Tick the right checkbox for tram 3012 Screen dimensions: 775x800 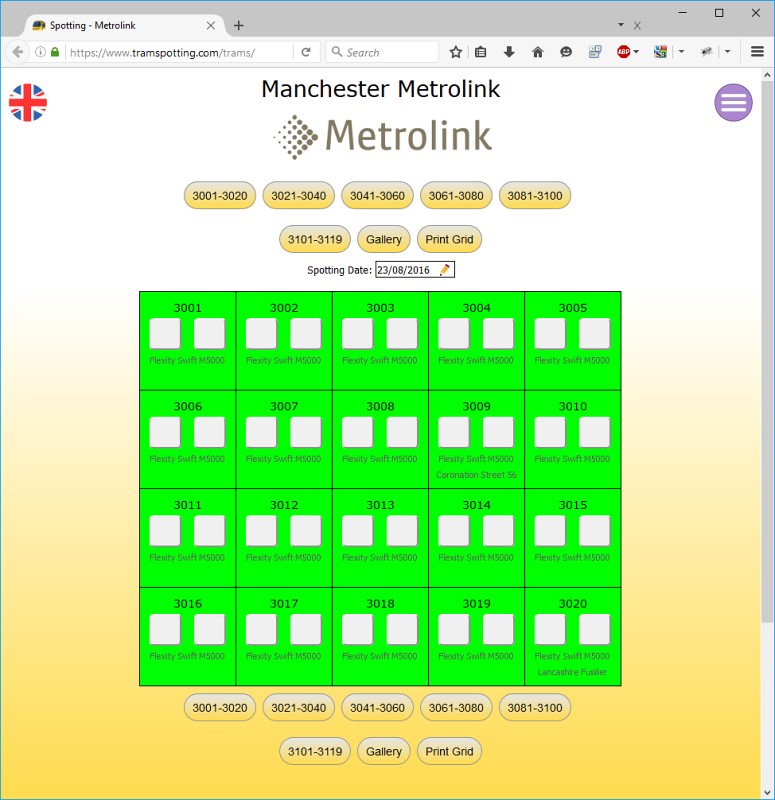click(x=306, y=531)
